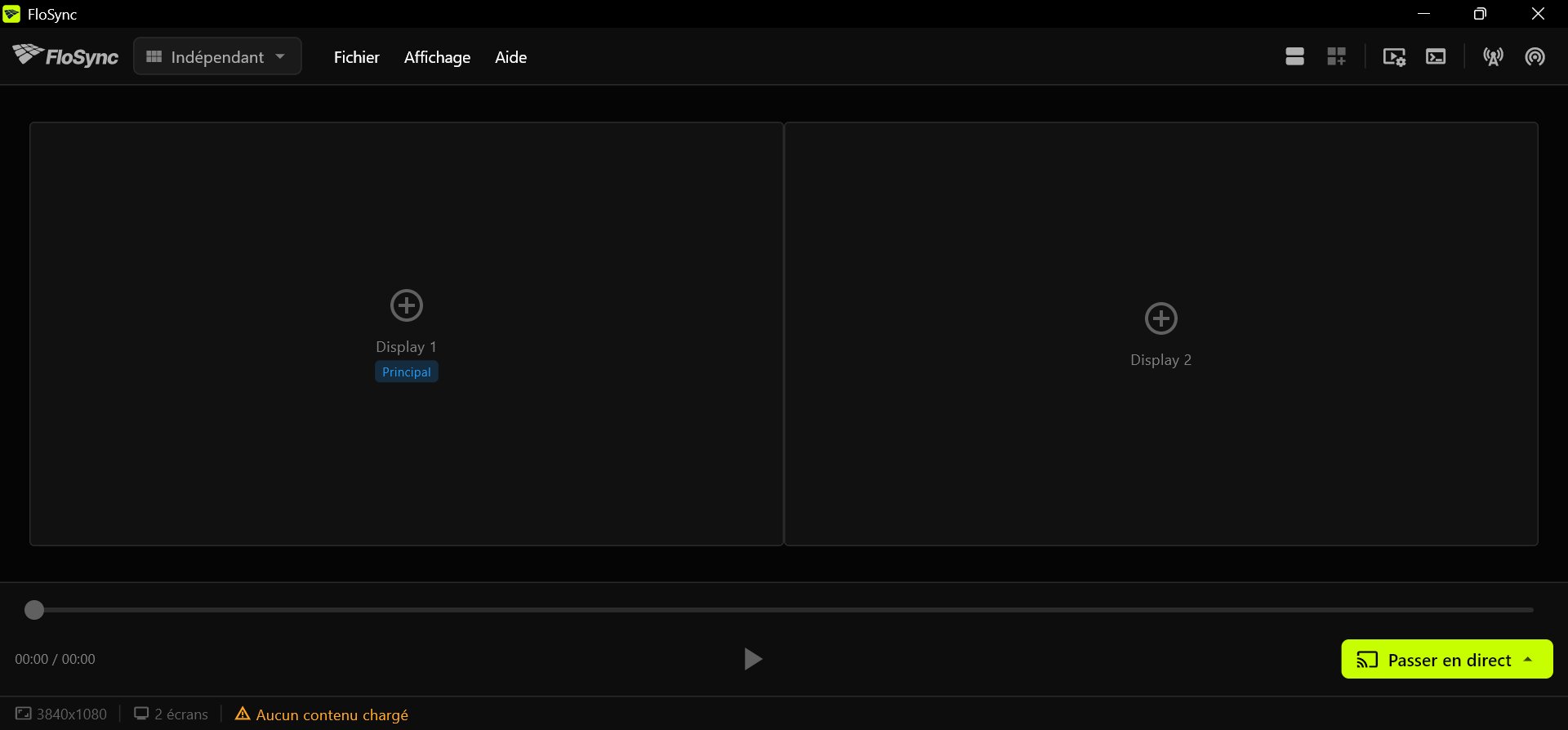Click the 2 écrans status entry

pyautogui.click(x=171, y=714)
